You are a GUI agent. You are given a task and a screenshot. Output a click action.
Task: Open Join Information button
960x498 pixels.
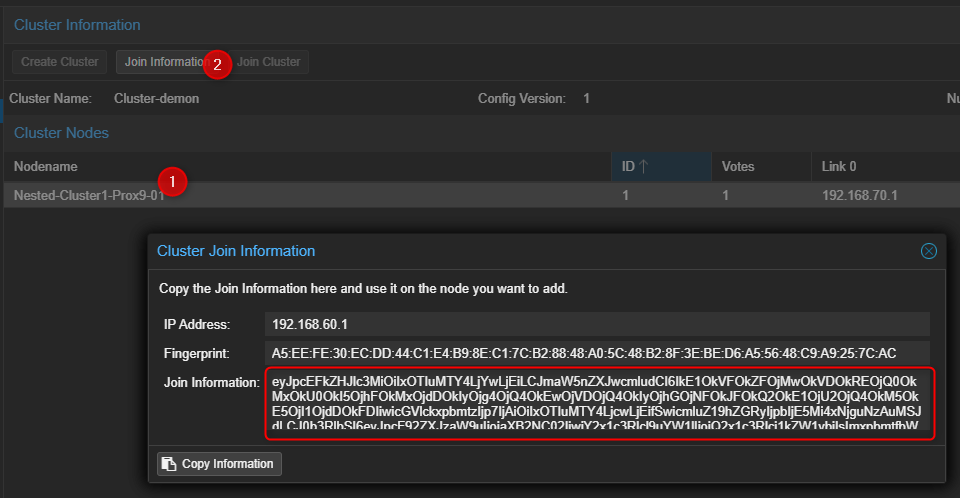pos(167,62)
